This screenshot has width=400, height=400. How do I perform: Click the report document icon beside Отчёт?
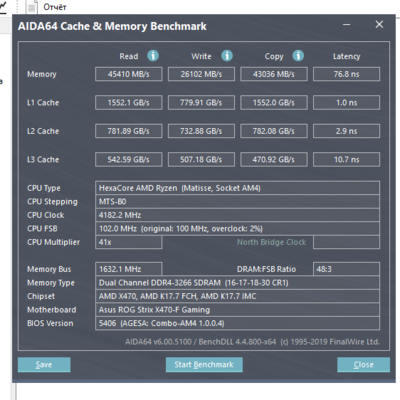(x=32, y=7)
